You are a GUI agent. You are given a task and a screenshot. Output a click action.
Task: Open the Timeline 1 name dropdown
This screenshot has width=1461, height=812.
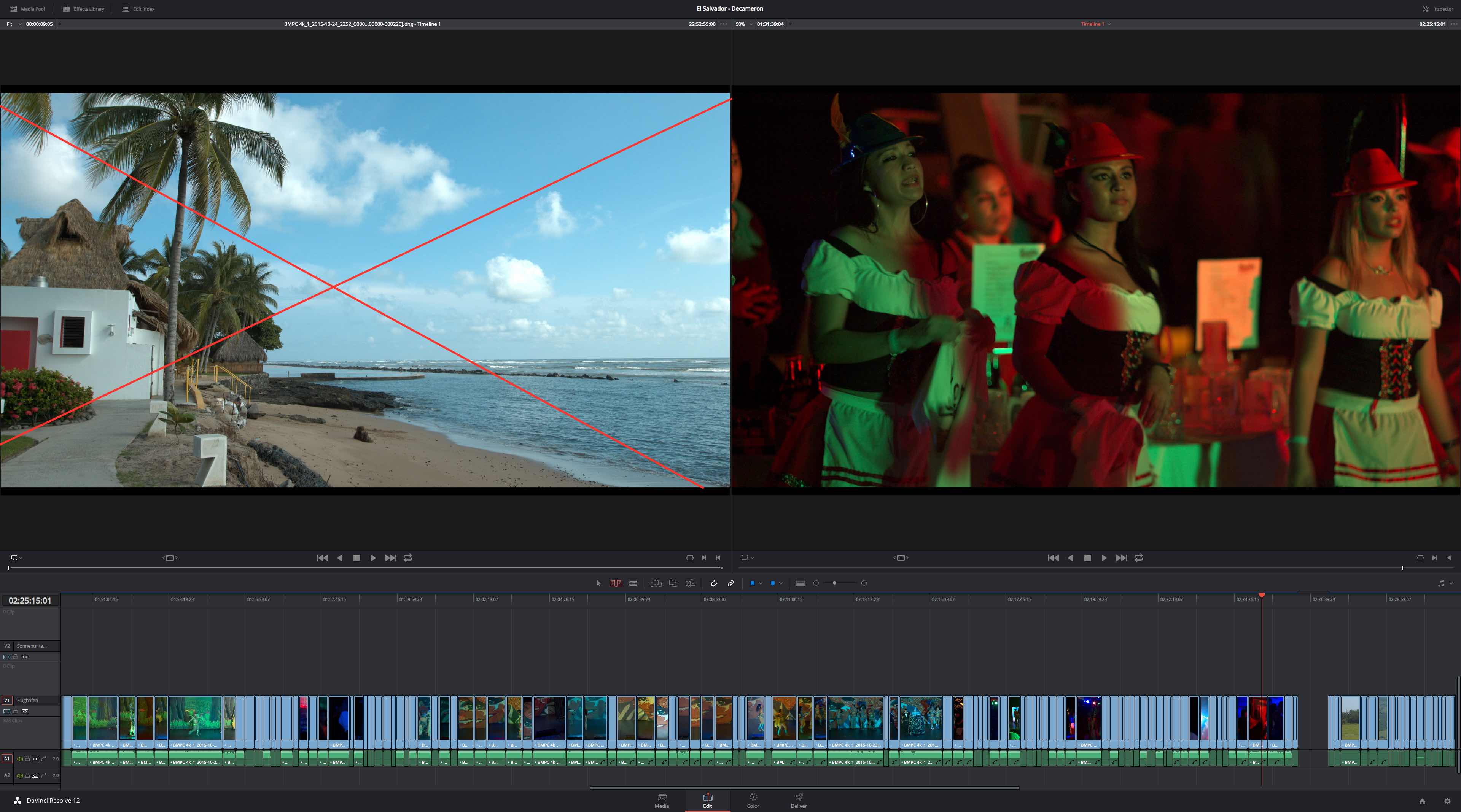coord(1096,24)
